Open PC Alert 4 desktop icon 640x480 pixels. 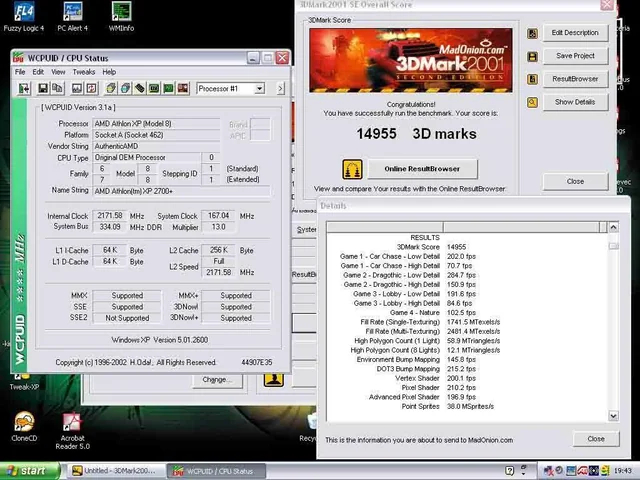tap(73, 17)
